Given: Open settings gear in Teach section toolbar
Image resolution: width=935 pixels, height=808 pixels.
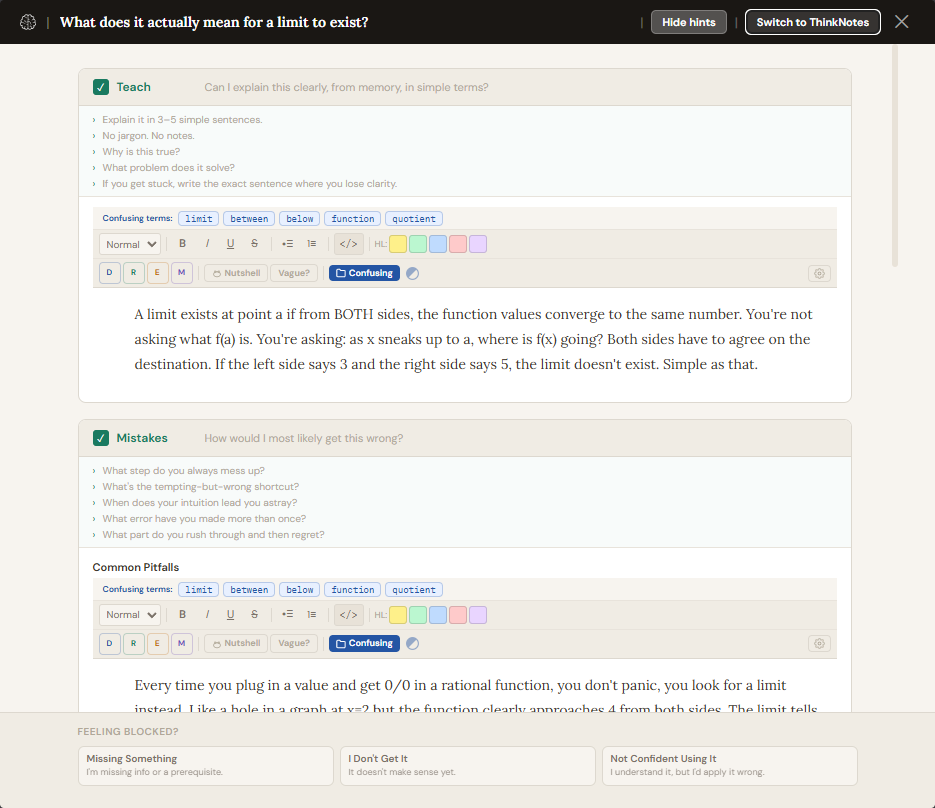Looking at the screenshot, I should (x=819, y=273).
